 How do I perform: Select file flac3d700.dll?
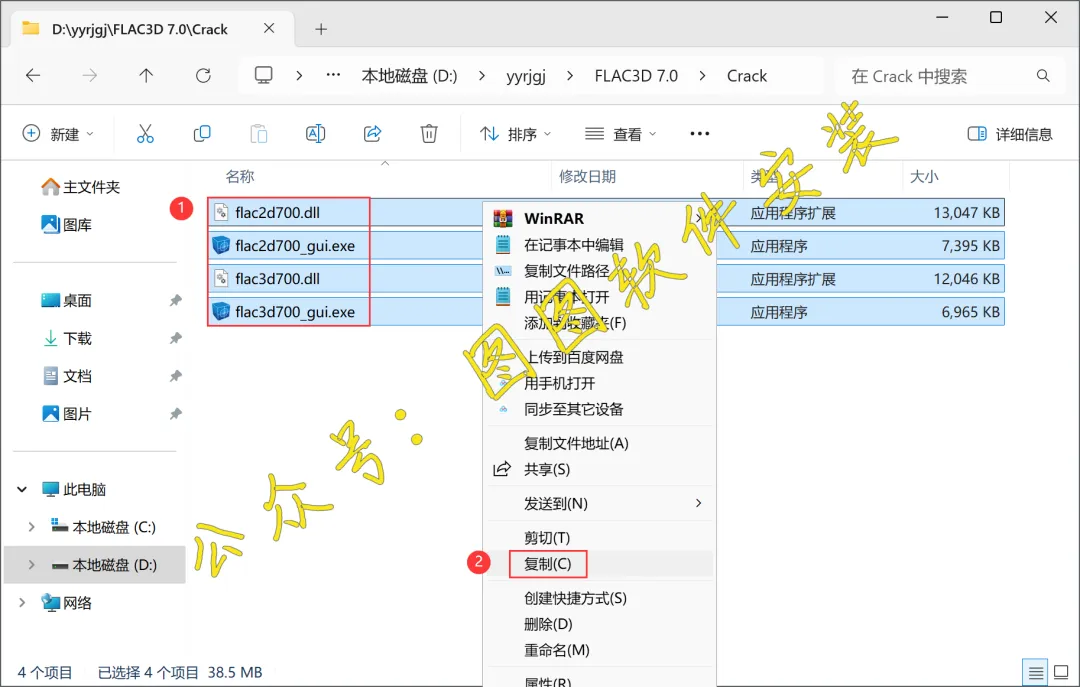[x=278, y=279]
